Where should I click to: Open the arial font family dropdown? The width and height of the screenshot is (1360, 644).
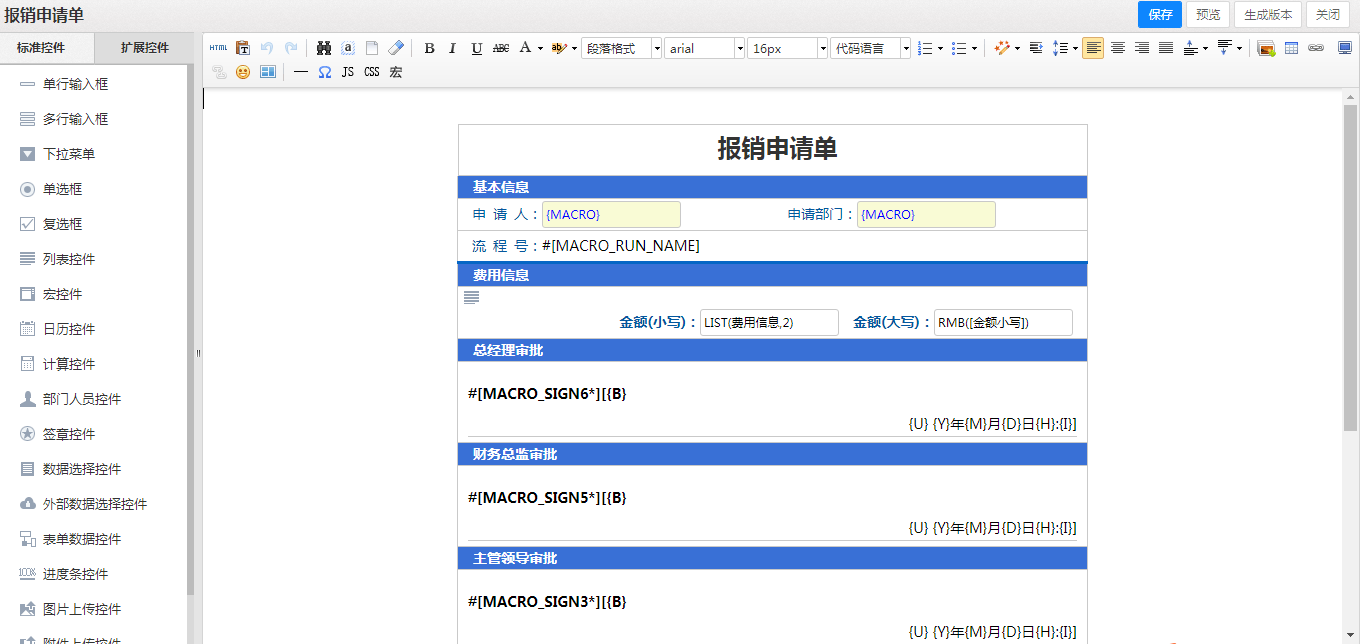[x=704, y=48]
